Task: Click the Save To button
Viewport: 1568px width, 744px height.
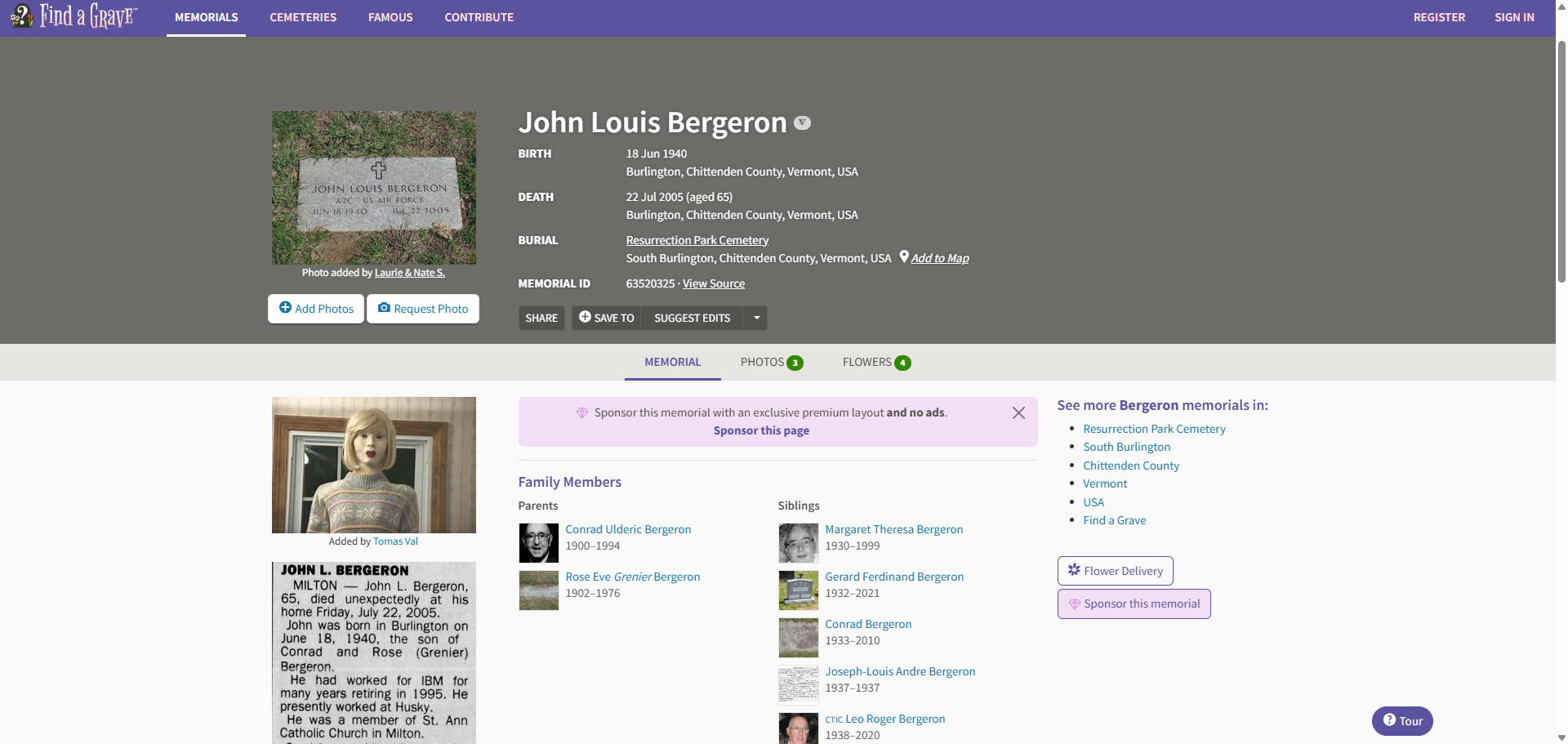Action: 607,318
